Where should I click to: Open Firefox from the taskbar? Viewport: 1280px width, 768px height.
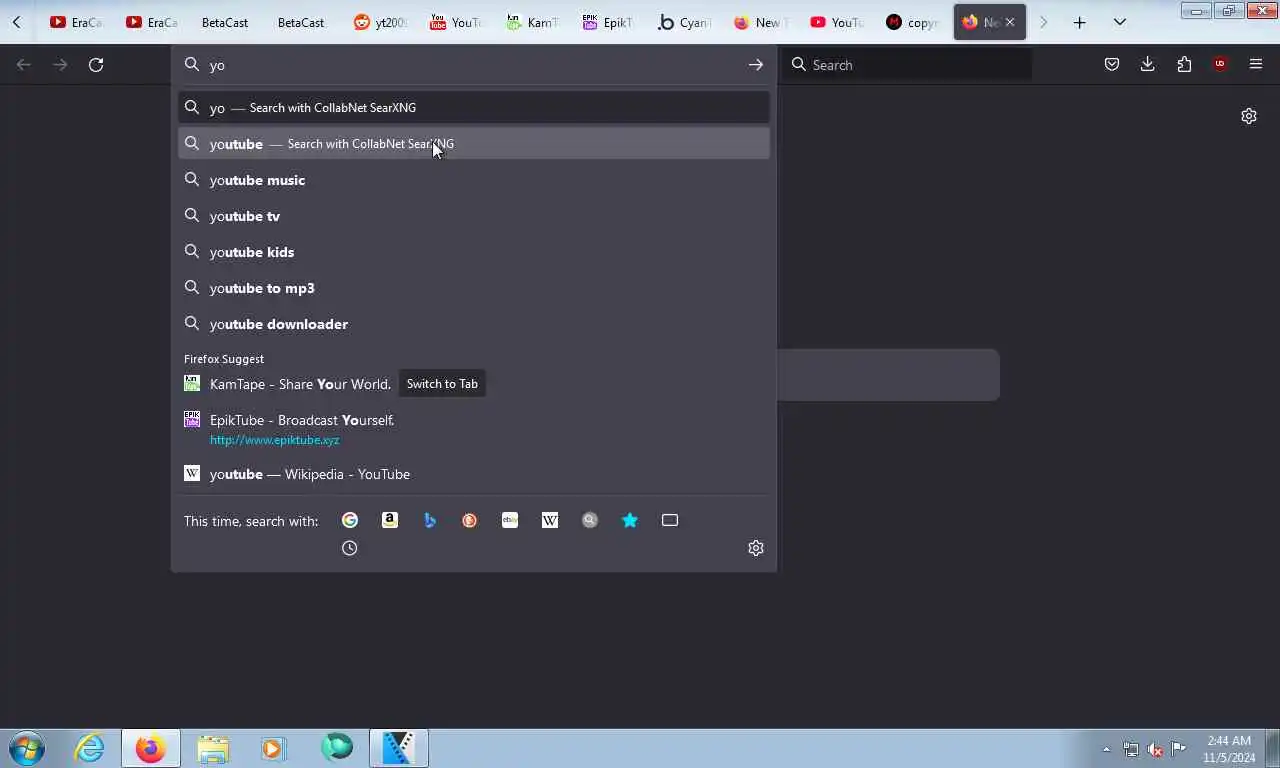pos(151,748)
